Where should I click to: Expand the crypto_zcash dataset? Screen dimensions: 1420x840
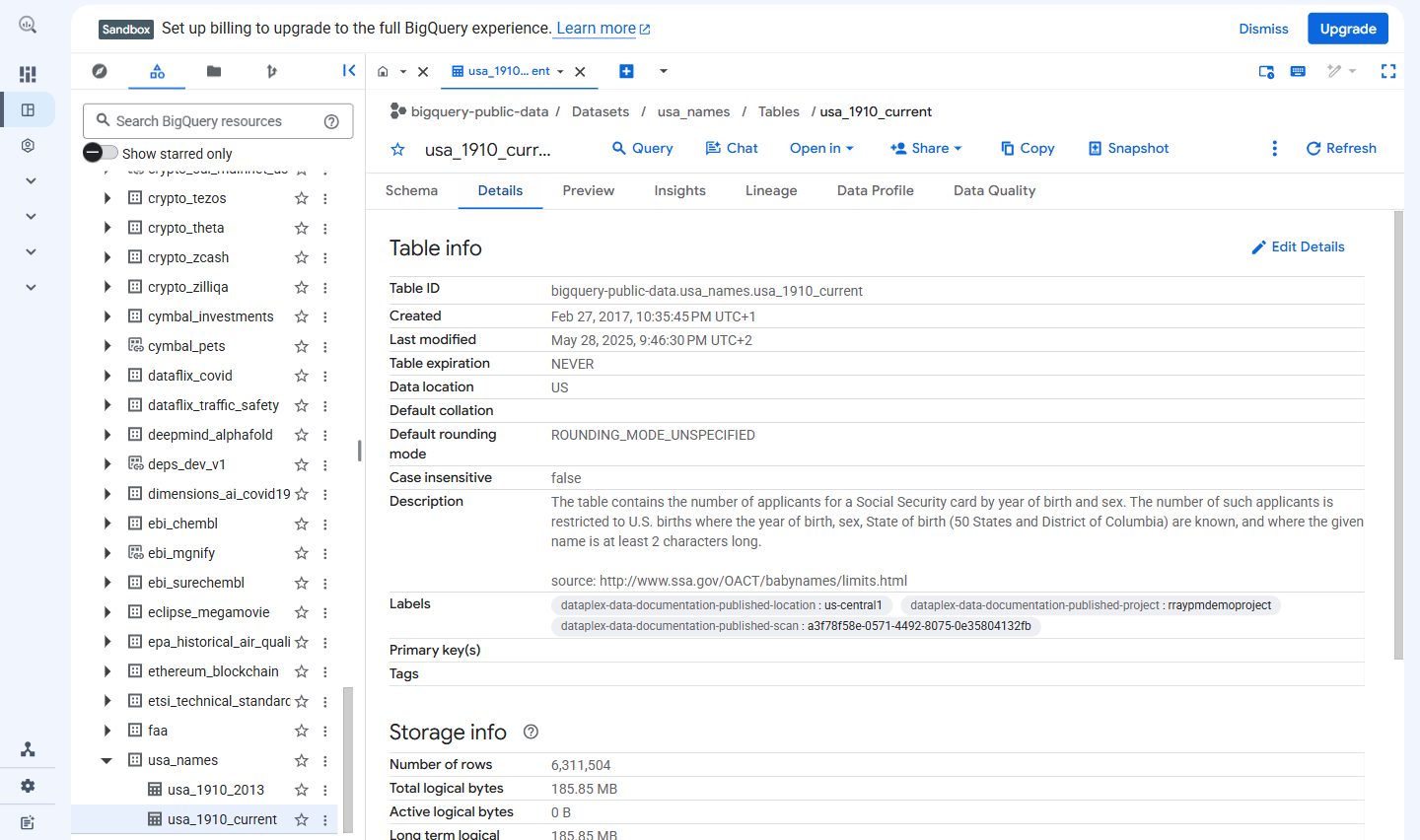[x=106, y=257]
